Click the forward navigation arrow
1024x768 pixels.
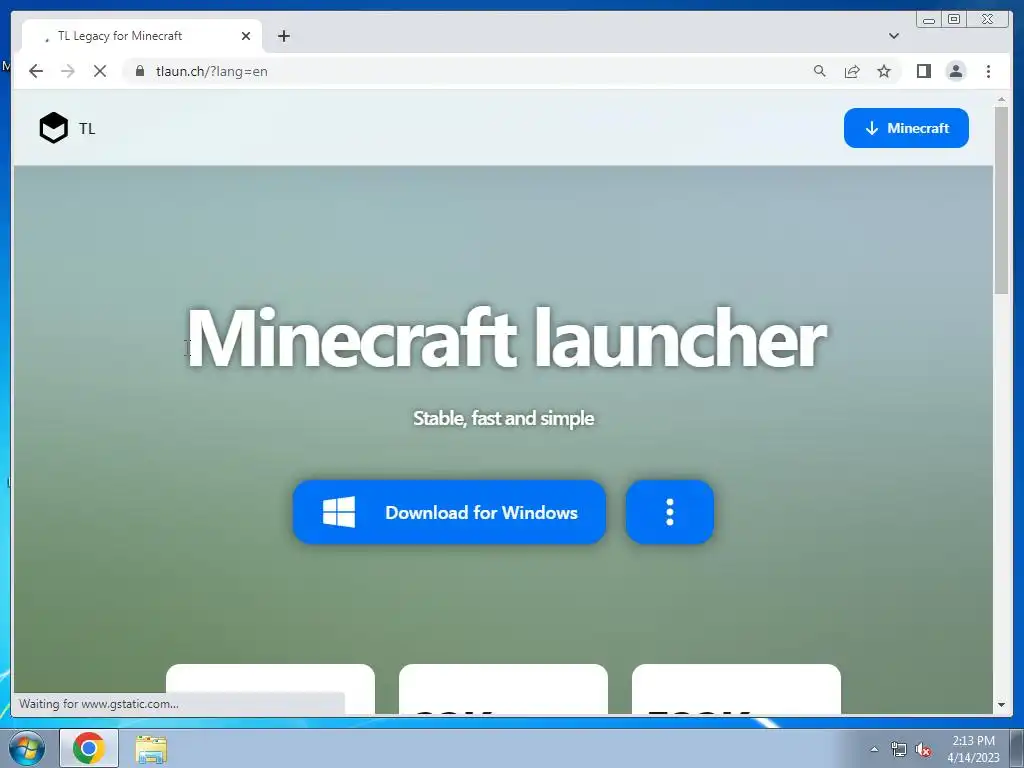tap(68, 71)
